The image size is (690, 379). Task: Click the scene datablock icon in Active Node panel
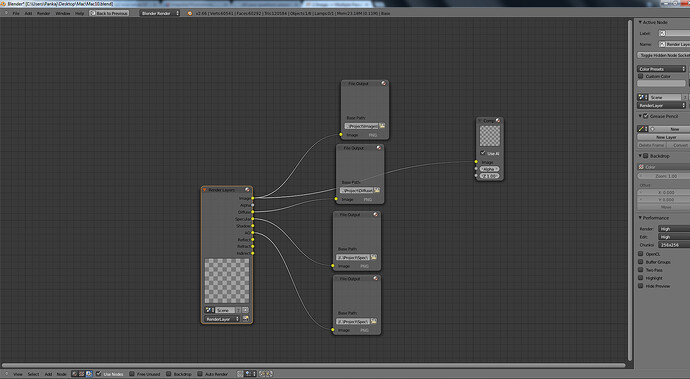pyautogui.click(x=641, y=97)
